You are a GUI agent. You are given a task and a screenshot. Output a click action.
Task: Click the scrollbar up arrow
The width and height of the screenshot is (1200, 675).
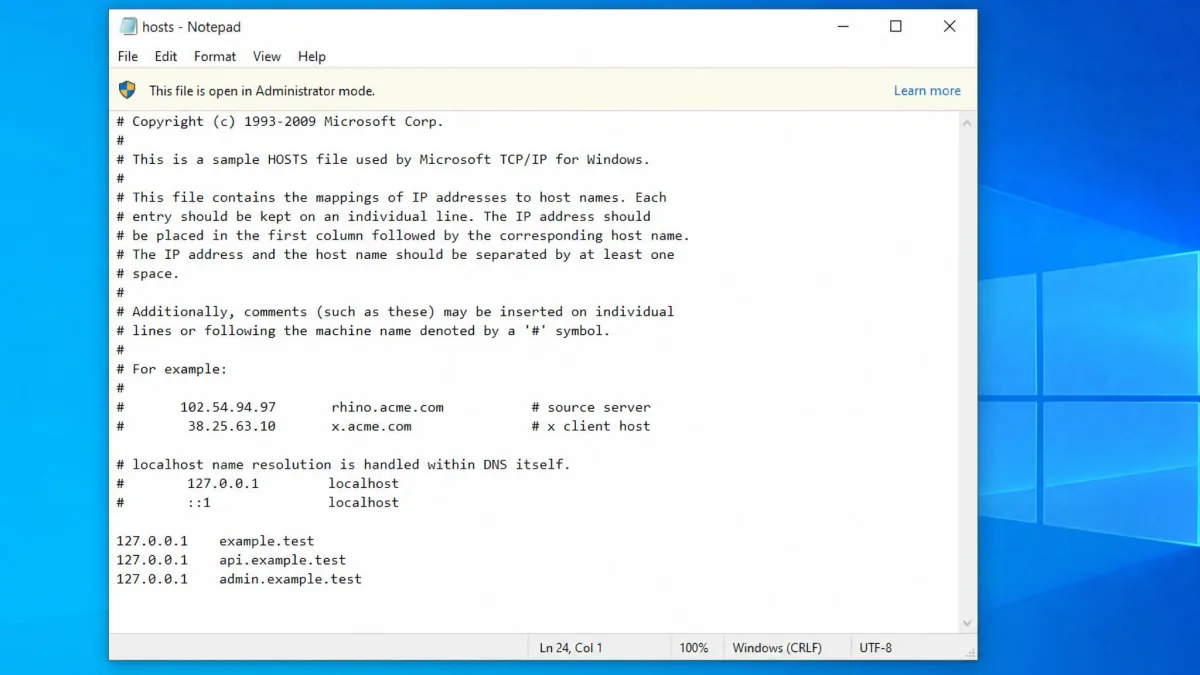pyautogui.click(x=967, y=123)
